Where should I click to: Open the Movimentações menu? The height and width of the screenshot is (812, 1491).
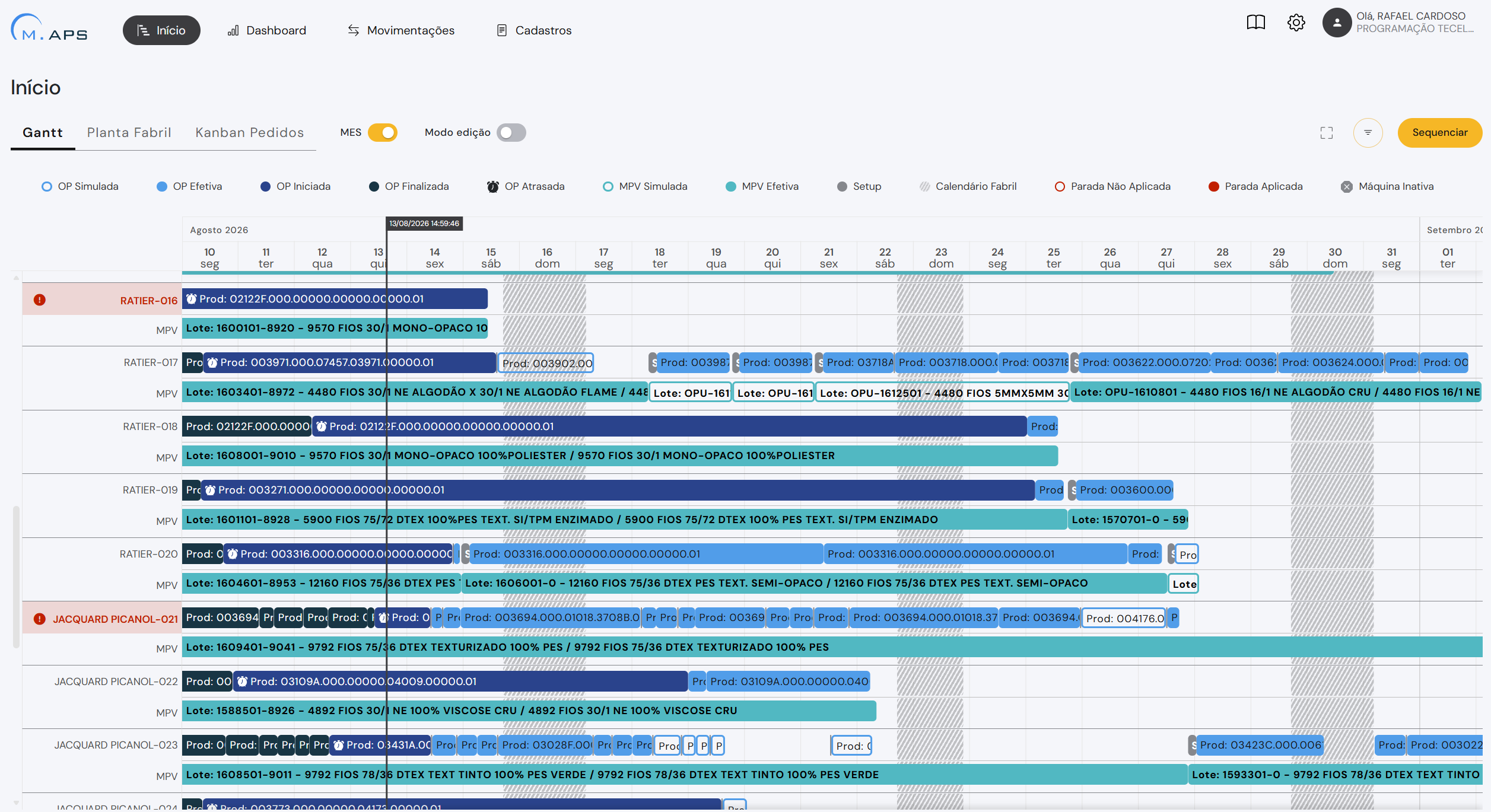(401, 30)
